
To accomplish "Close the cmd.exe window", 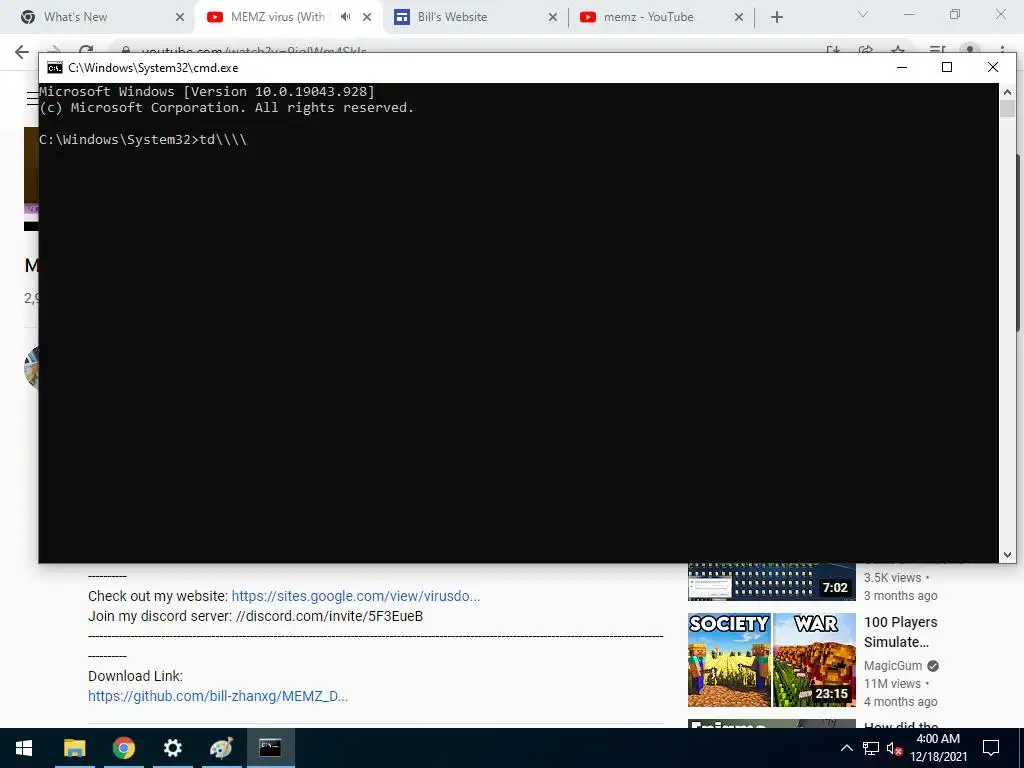I will pos(993,67).
